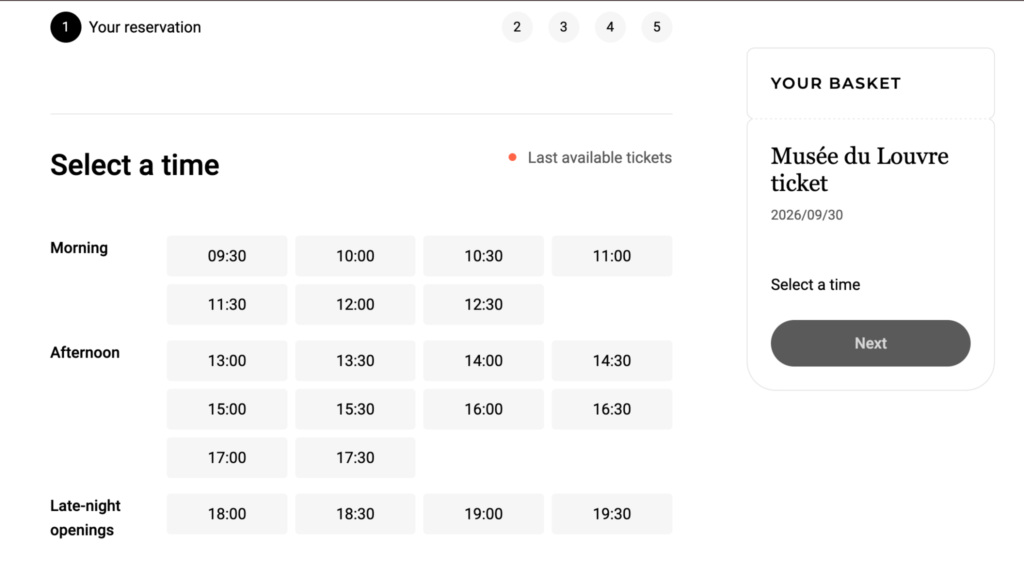Select the 11:00 time slot
Viewport: 1024px width, 572px height.
point(612,256)
